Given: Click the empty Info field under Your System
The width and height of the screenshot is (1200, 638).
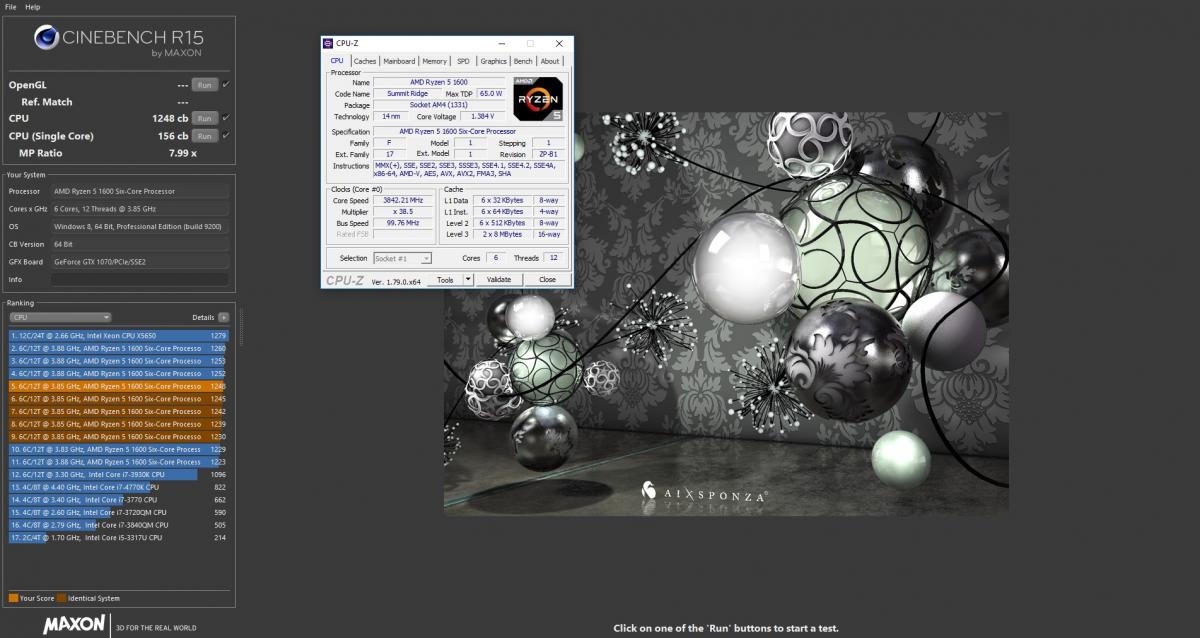Looking at the screenshot, I should pyautogui.click(x=140, y=279).
